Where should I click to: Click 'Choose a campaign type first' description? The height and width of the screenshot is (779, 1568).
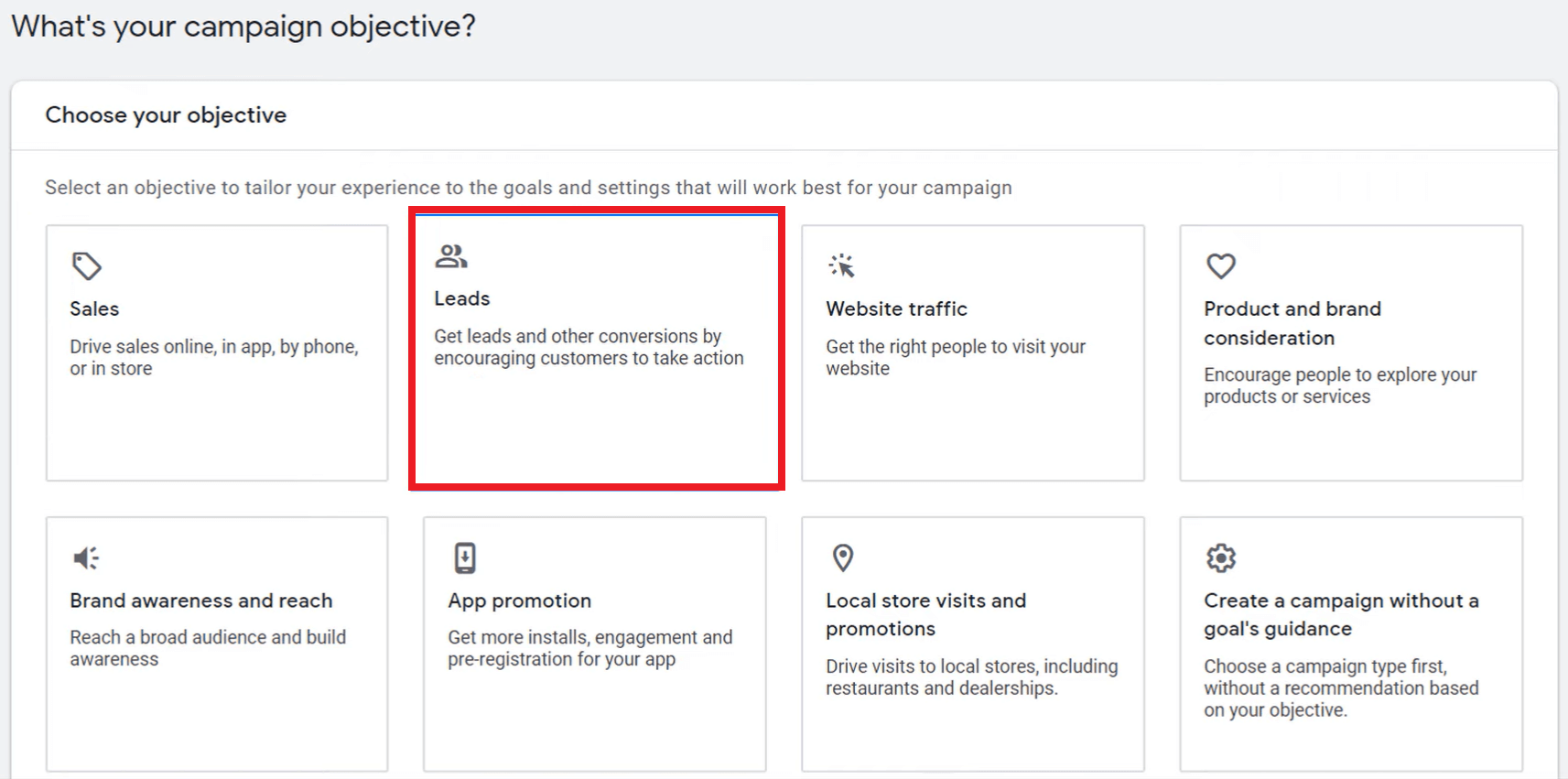click(1341, 688)
